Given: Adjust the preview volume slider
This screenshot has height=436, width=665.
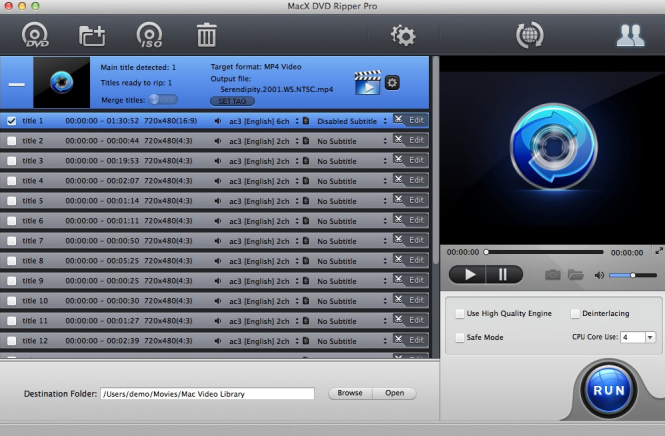Looking at the screenshot, I should (631, 275).
